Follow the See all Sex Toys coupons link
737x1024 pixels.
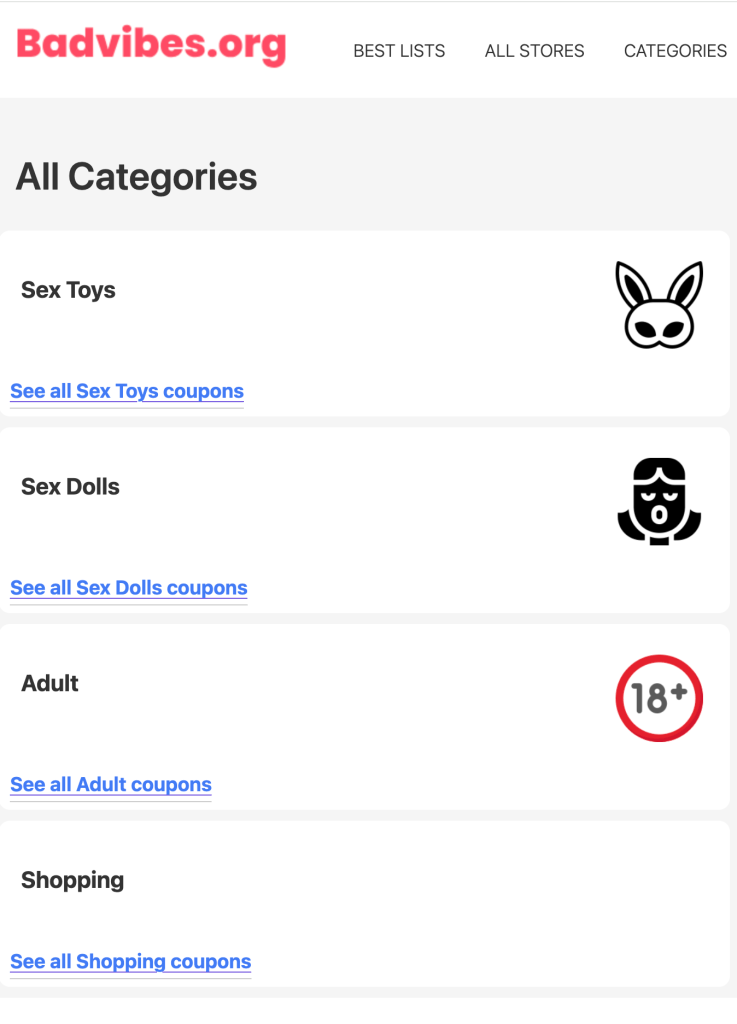click(127, 391)
